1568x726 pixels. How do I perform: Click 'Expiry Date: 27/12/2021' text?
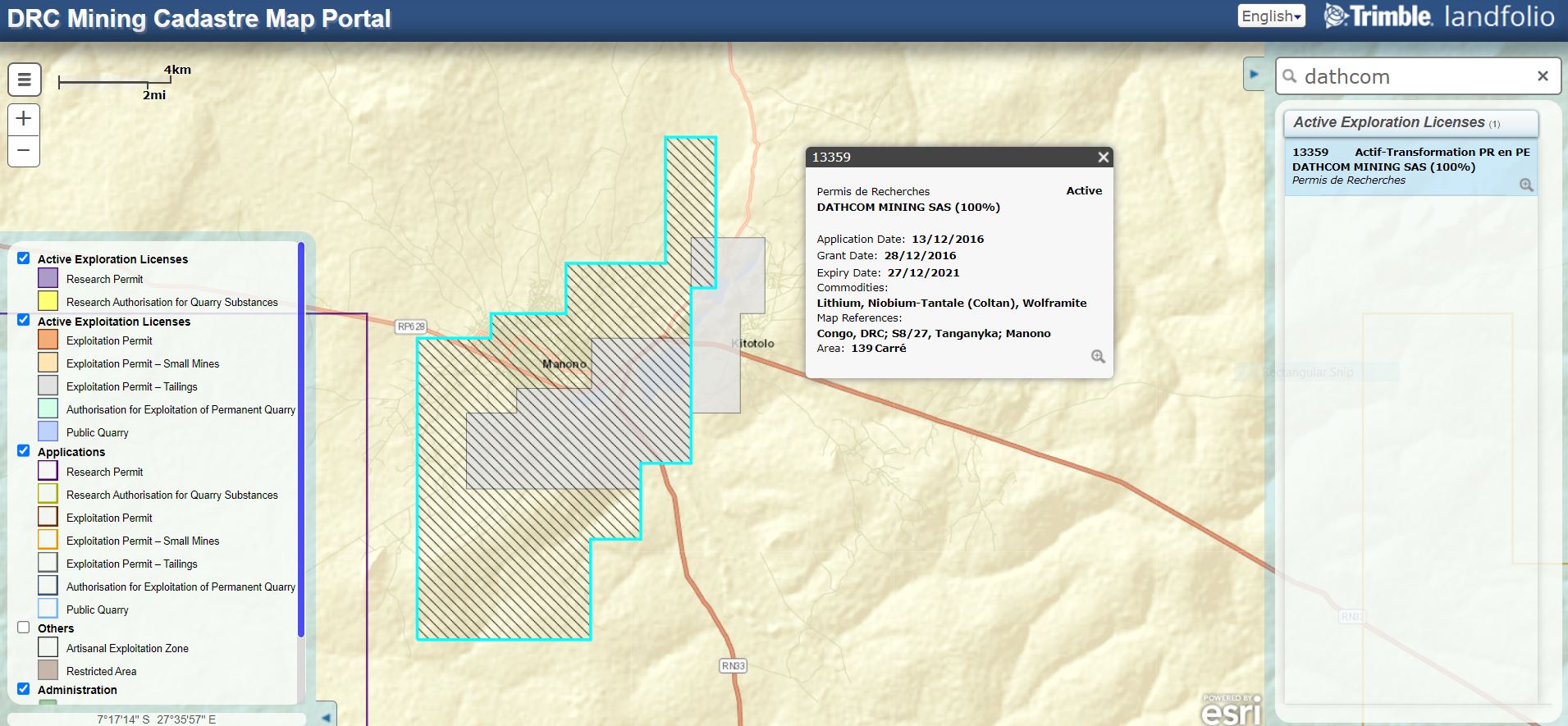(888, 273)
